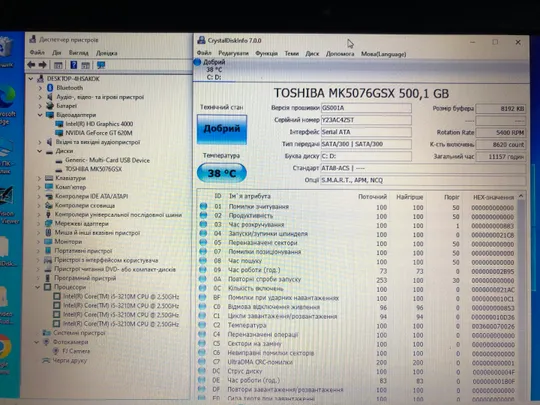Screen dimensions: 540x405
Task: Click the 11157 годин total hours field
Action: 500,157
